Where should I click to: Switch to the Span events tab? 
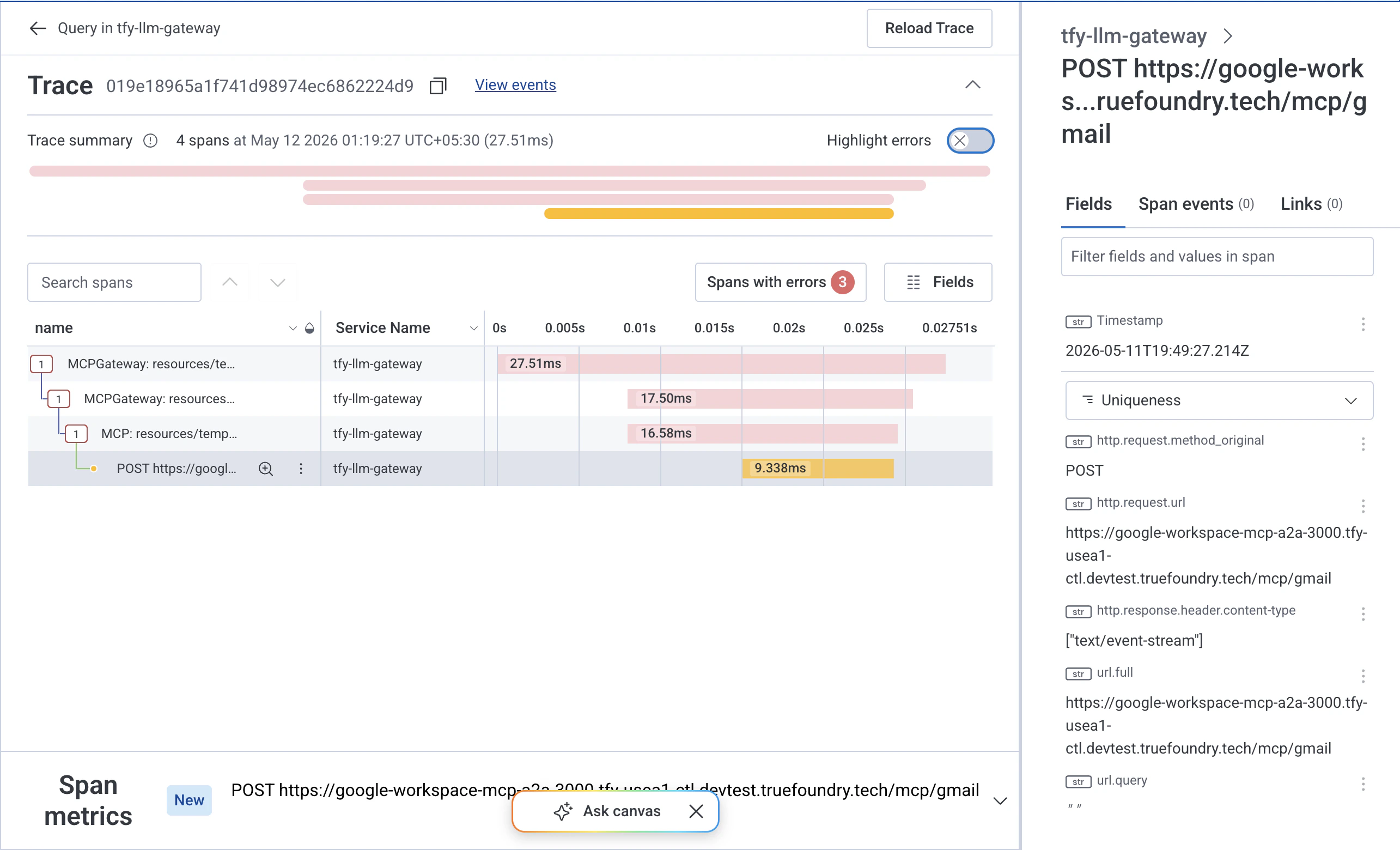click(x=1196, y=204)
